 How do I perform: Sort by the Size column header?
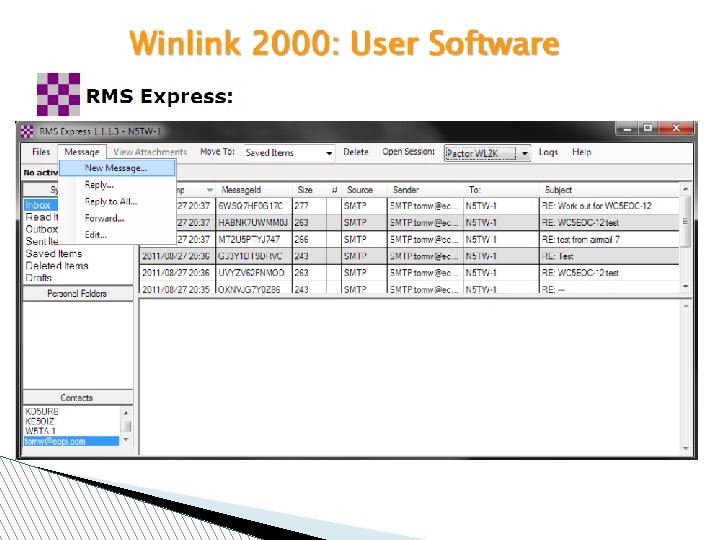[305, 190]
